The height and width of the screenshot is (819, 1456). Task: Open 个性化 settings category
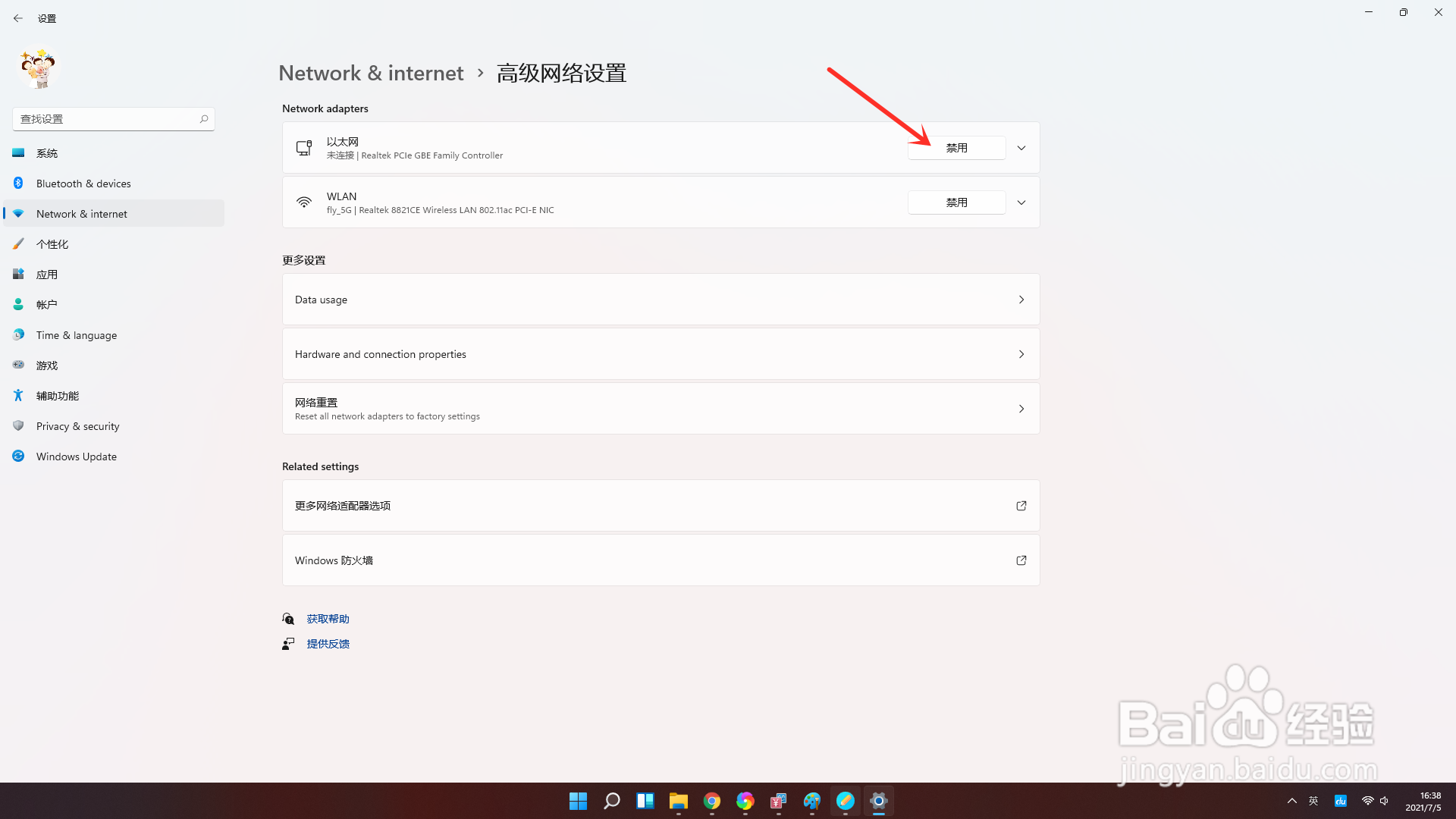point(114,244)
